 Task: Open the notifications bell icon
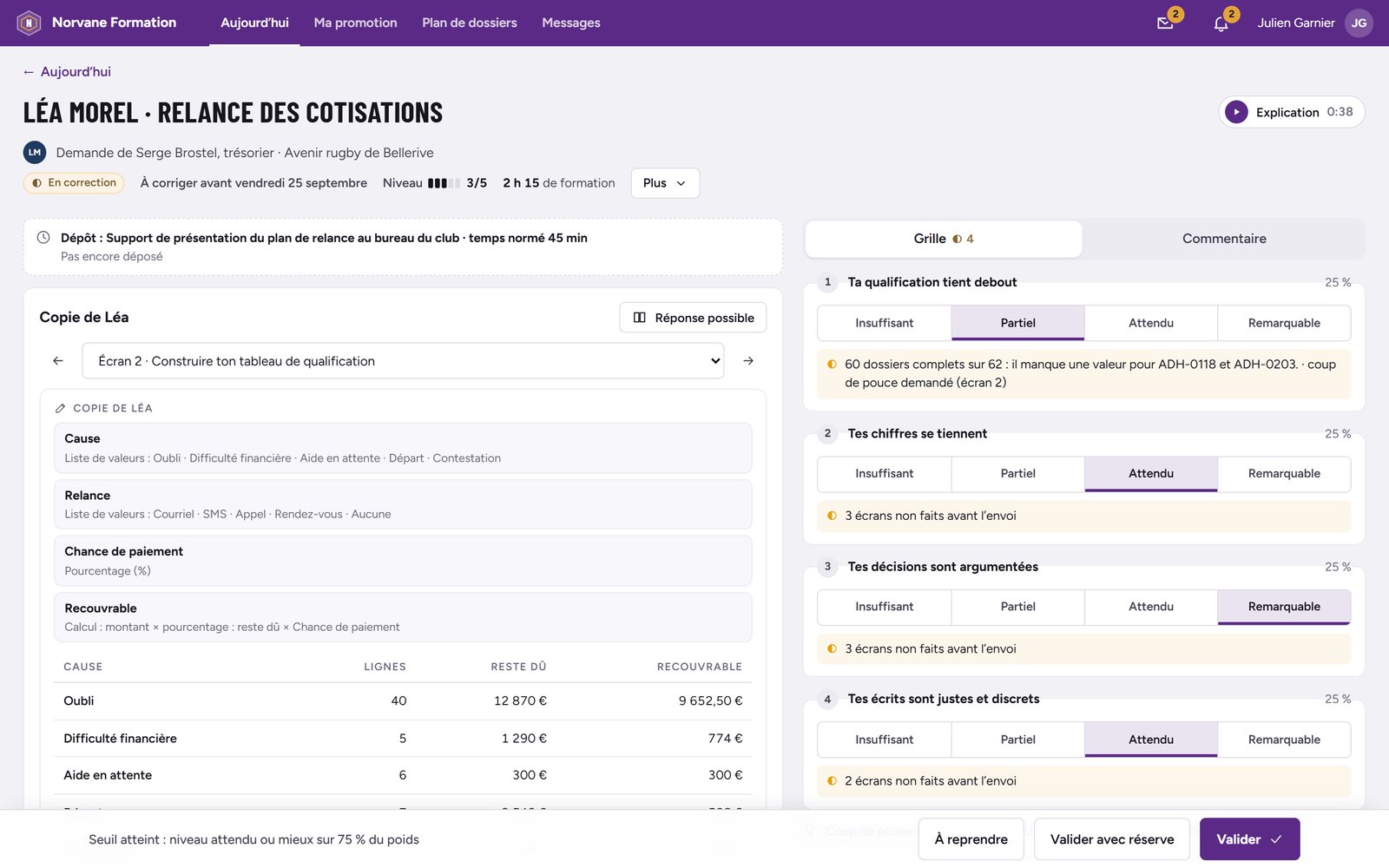[x=1221, y=23]
